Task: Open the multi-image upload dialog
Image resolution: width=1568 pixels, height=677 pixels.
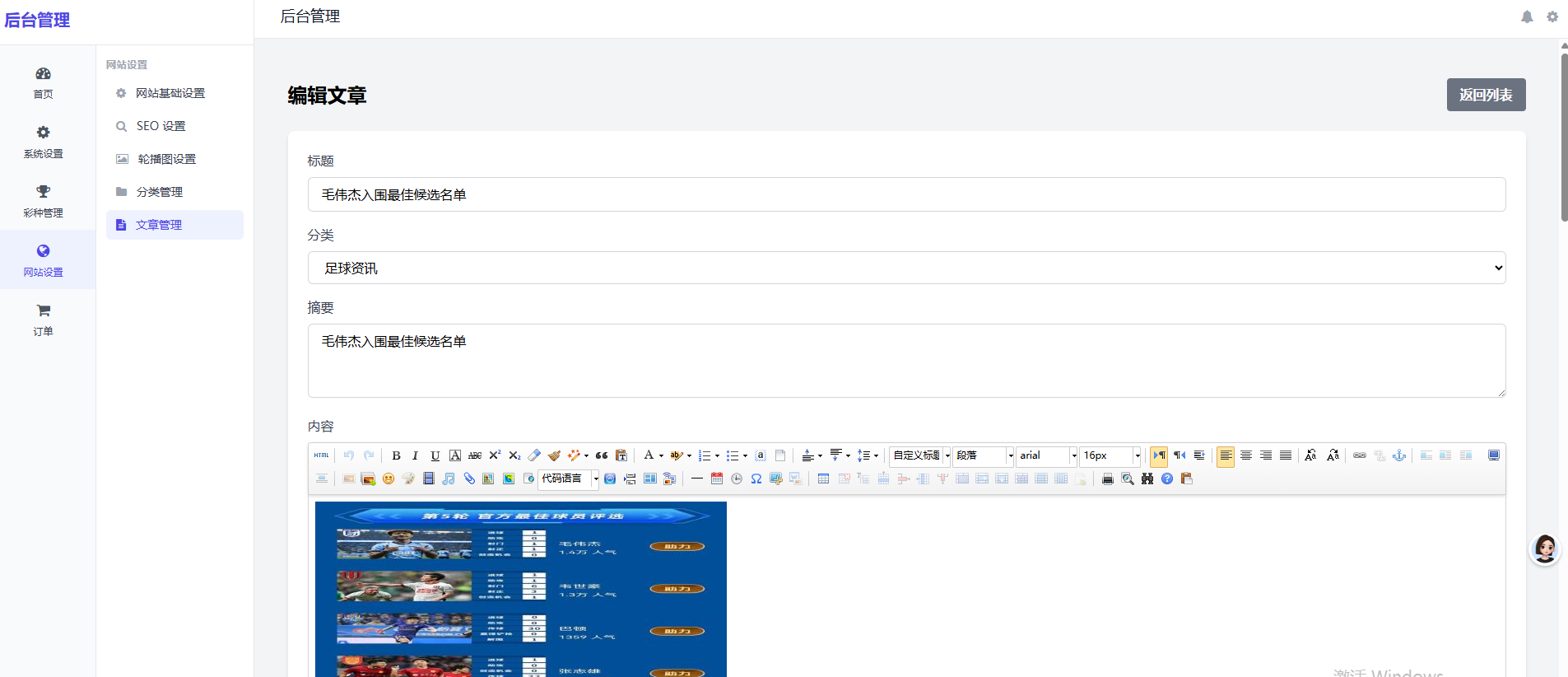Action: (x=369, y=479)
